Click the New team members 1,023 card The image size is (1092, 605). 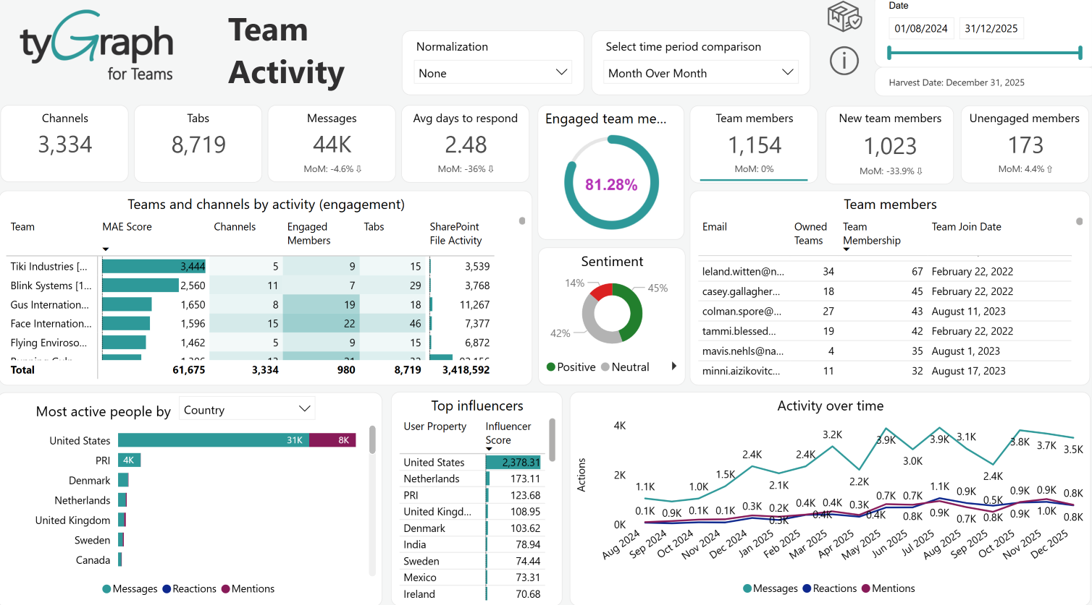click(x=890, y=143)
